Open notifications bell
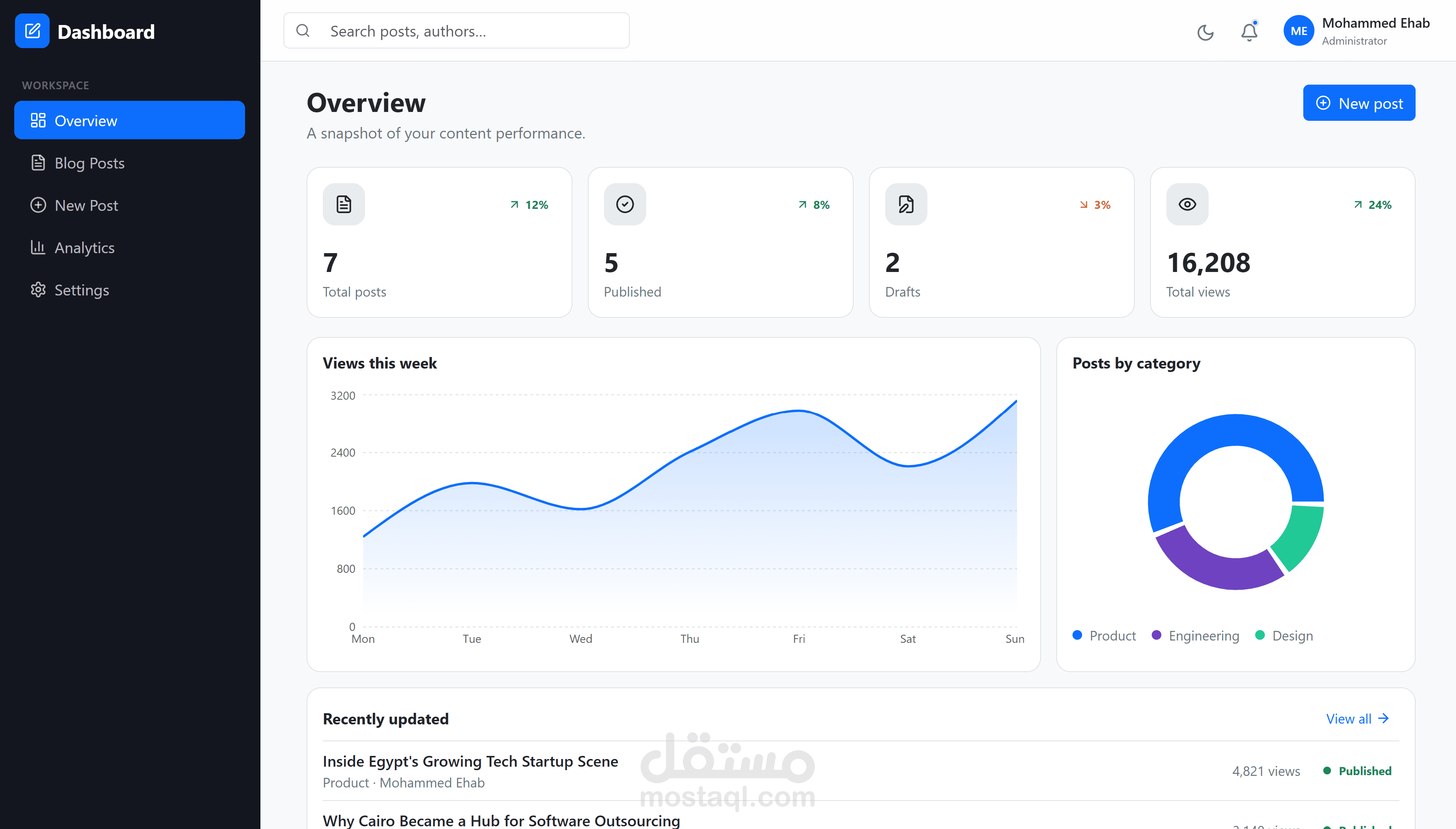The image size is (1456, 829). (1249, 31)
